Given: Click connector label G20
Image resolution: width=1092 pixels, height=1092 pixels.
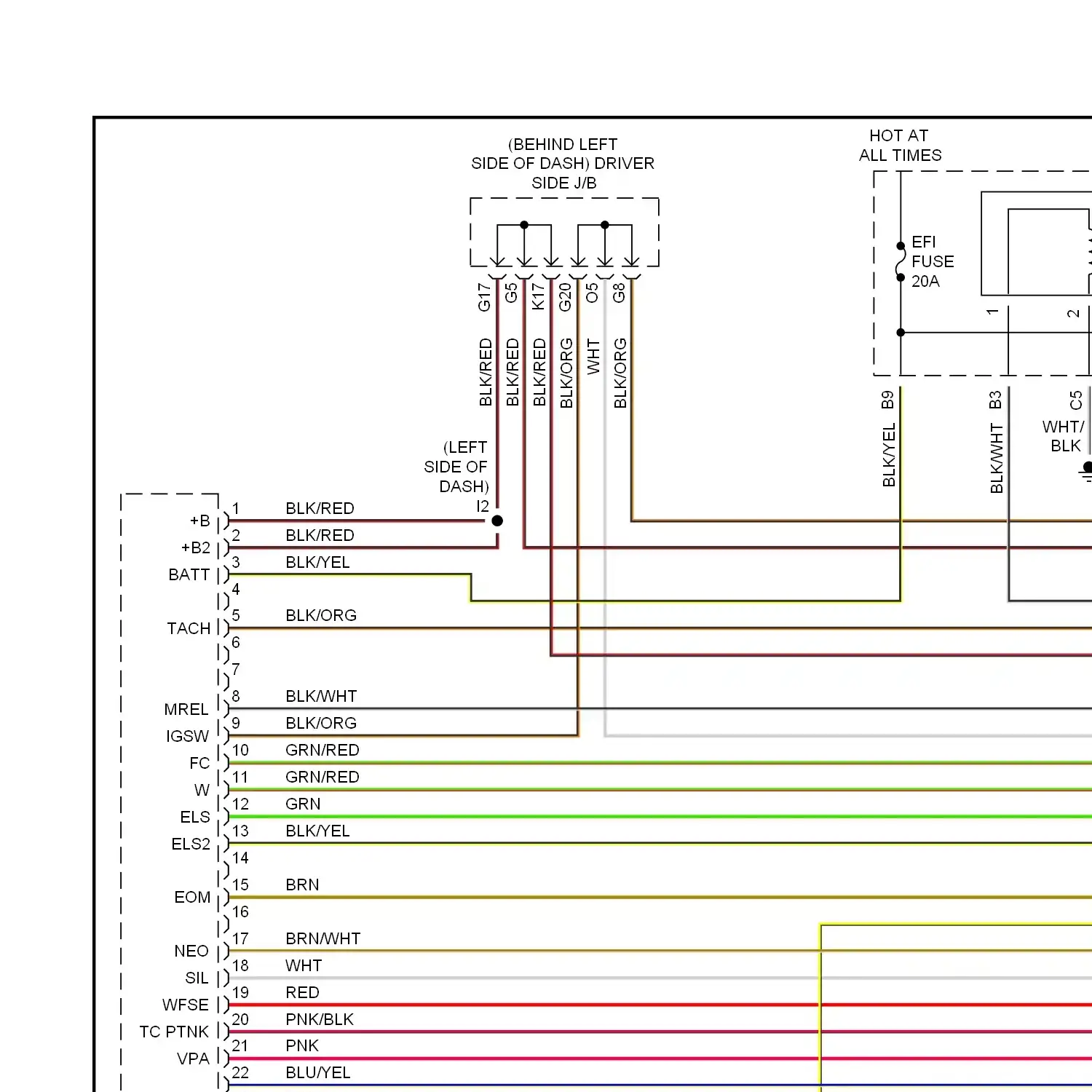Looking at the screenshot, I should tap(566, 297).
